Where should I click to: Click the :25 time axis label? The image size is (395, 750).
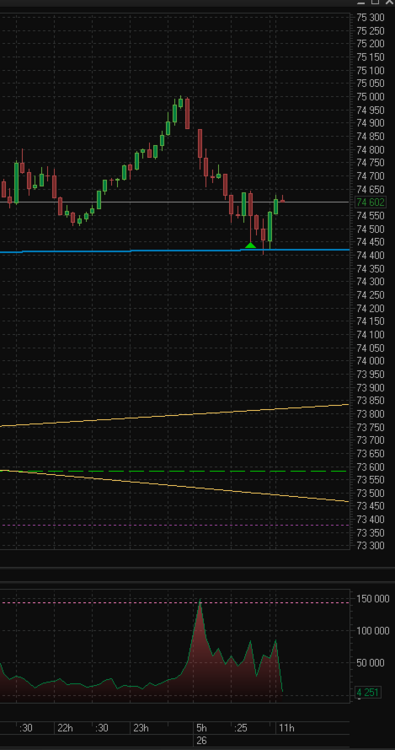(241, 728)
